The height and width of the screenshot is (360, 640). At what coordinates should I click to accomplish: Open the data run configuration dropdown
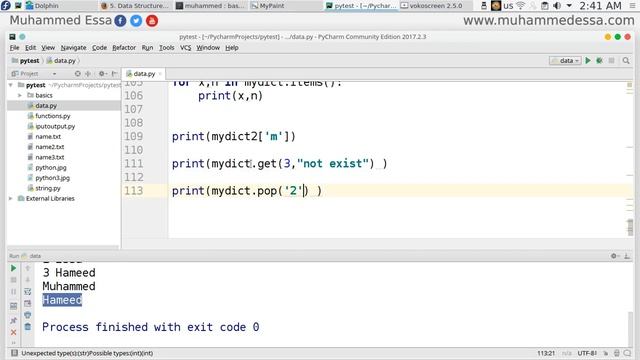tap(565, 60)
